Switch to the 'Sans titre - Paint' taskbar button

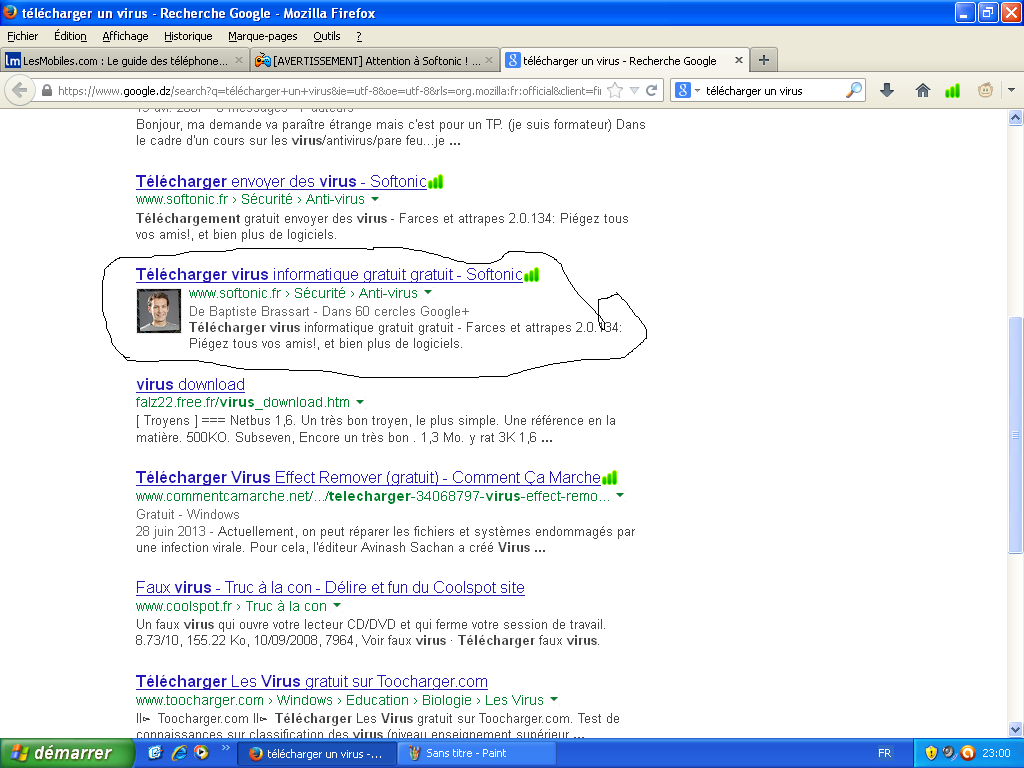pyautogui.click(x=476, y=753)
